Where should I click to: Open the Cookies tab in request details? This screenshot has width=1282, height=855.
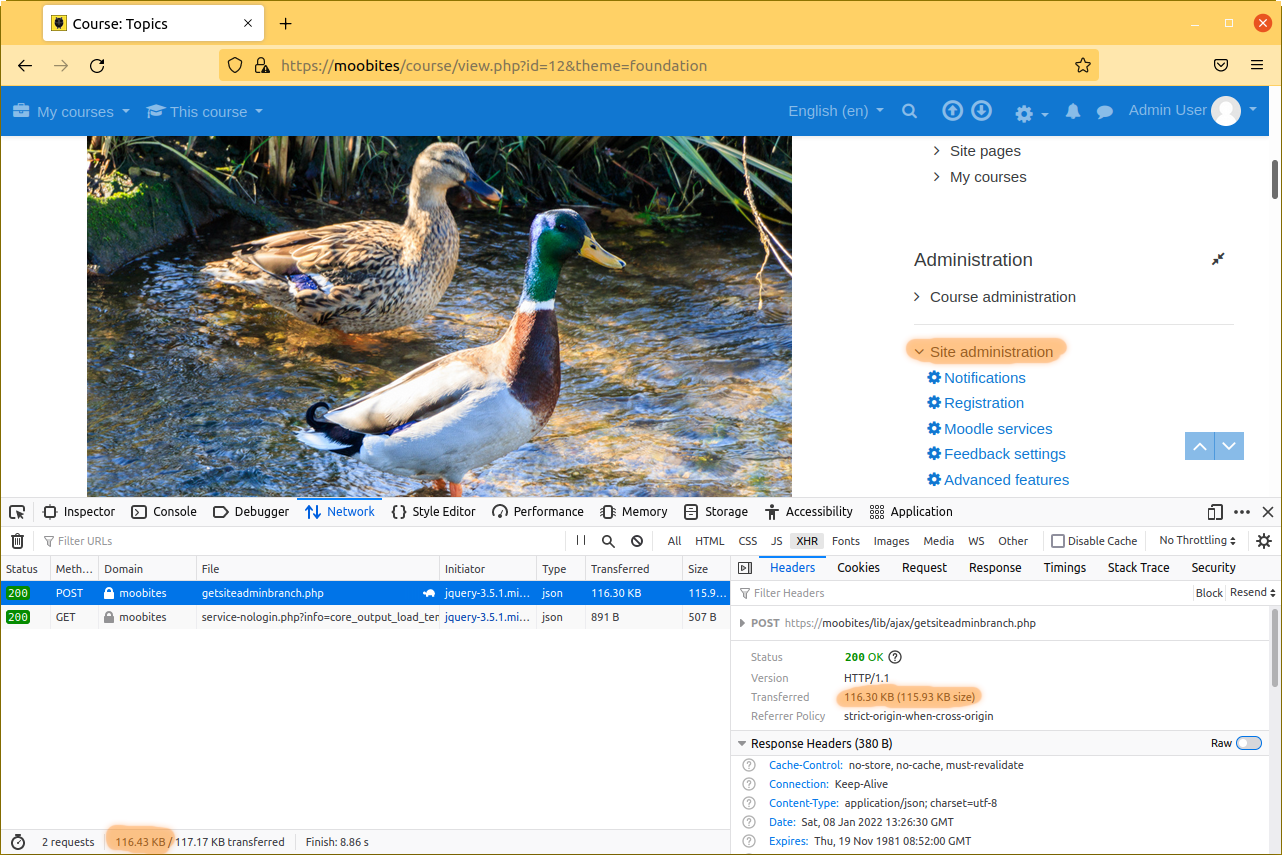(859, 568)
